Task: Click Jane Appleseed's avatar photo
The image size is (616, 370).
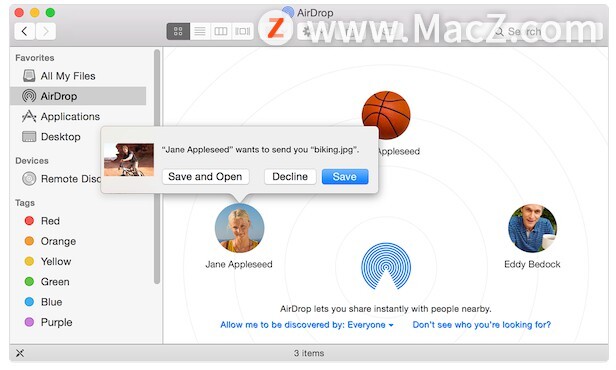Action: click(239, 228)
